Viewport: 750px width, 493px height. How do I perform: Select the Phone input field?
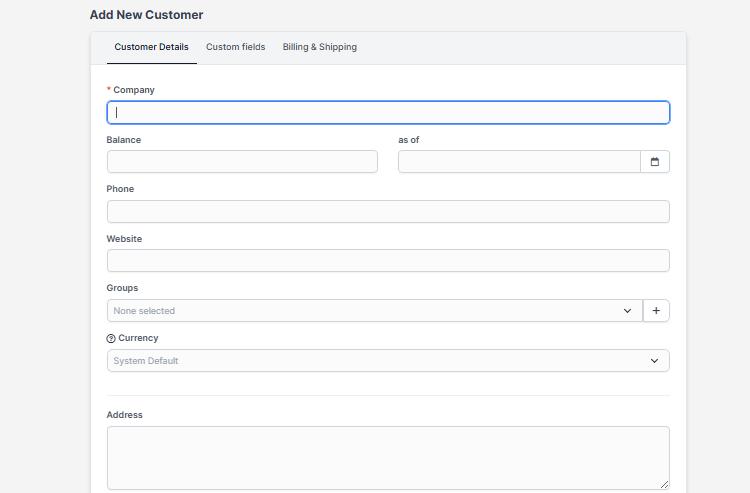coord(388,212)
